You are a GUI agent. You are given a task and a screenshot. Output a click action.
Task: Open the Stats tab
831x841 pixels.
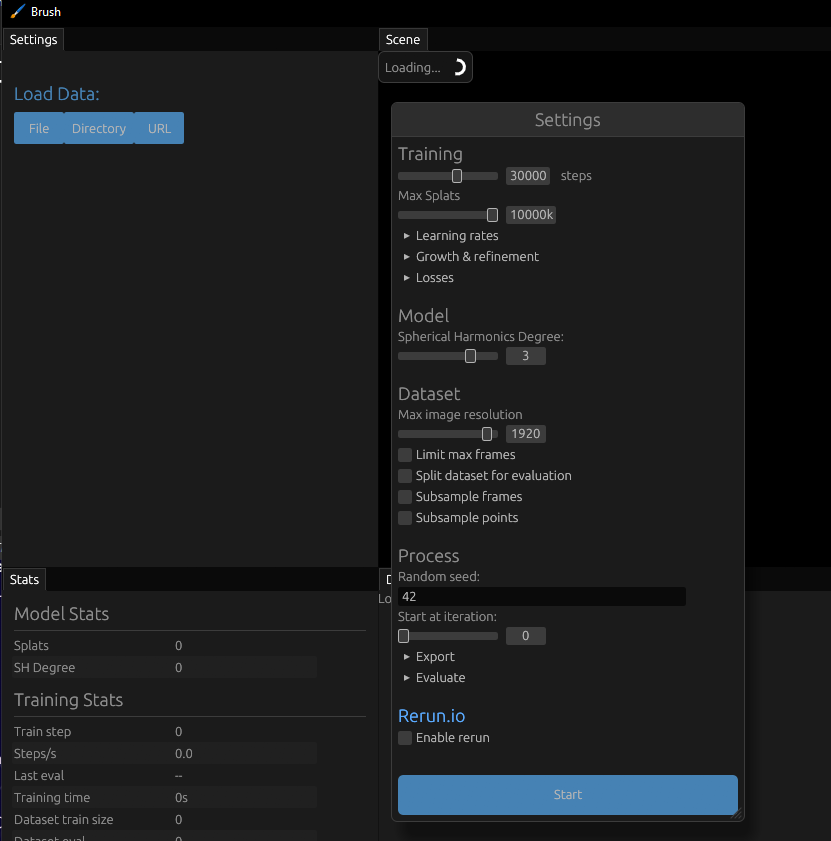click(24, 579)
